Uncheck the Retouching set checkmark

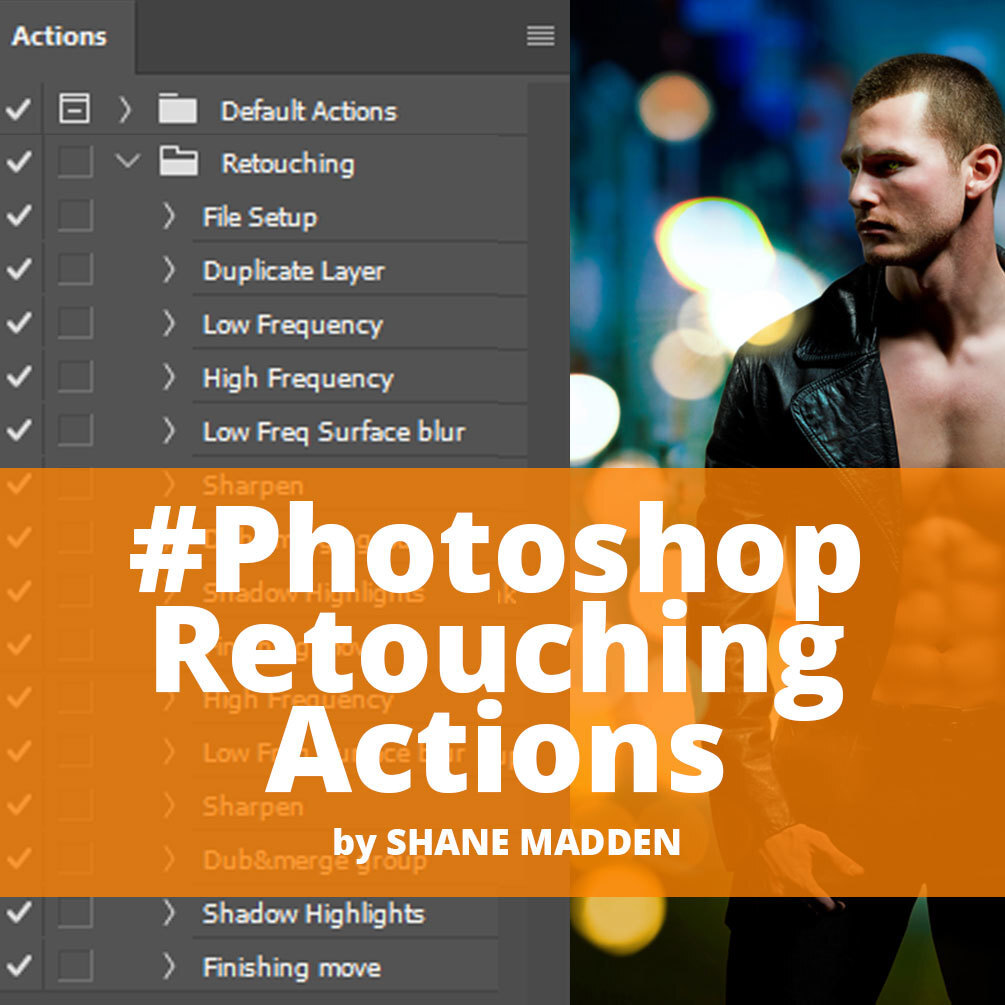point(19,162)
